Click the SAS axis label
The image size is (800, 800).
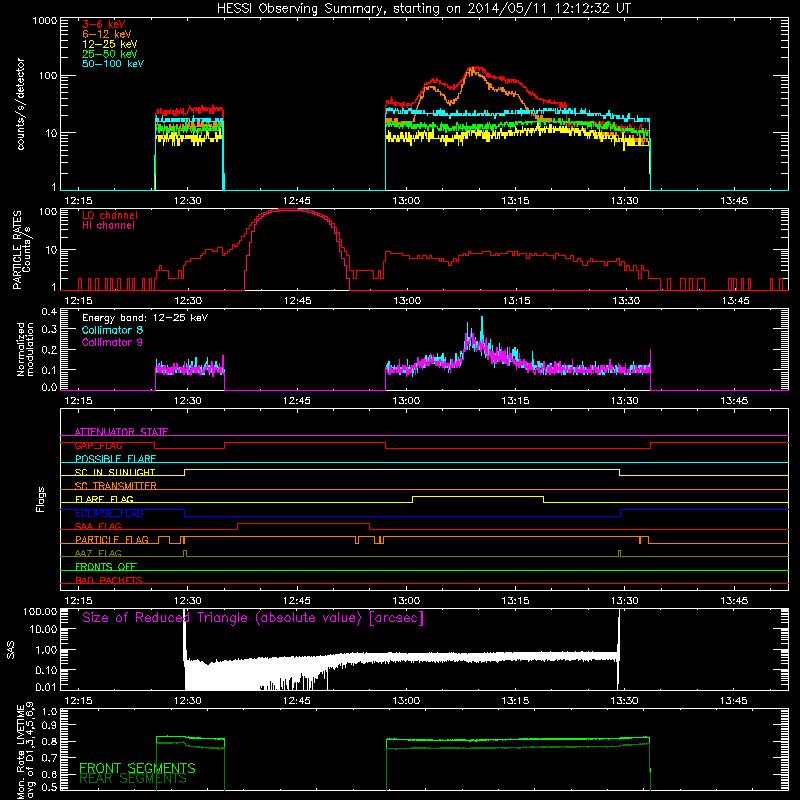click(10, 650)
